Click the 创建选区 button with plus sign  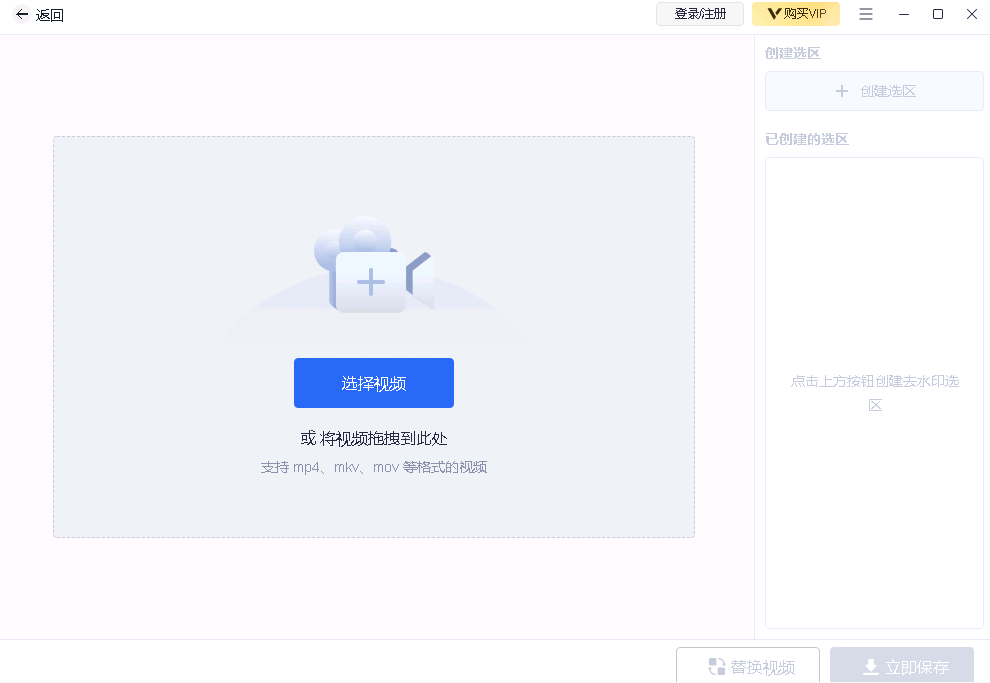pyautogui.click(x=874, y=92)
